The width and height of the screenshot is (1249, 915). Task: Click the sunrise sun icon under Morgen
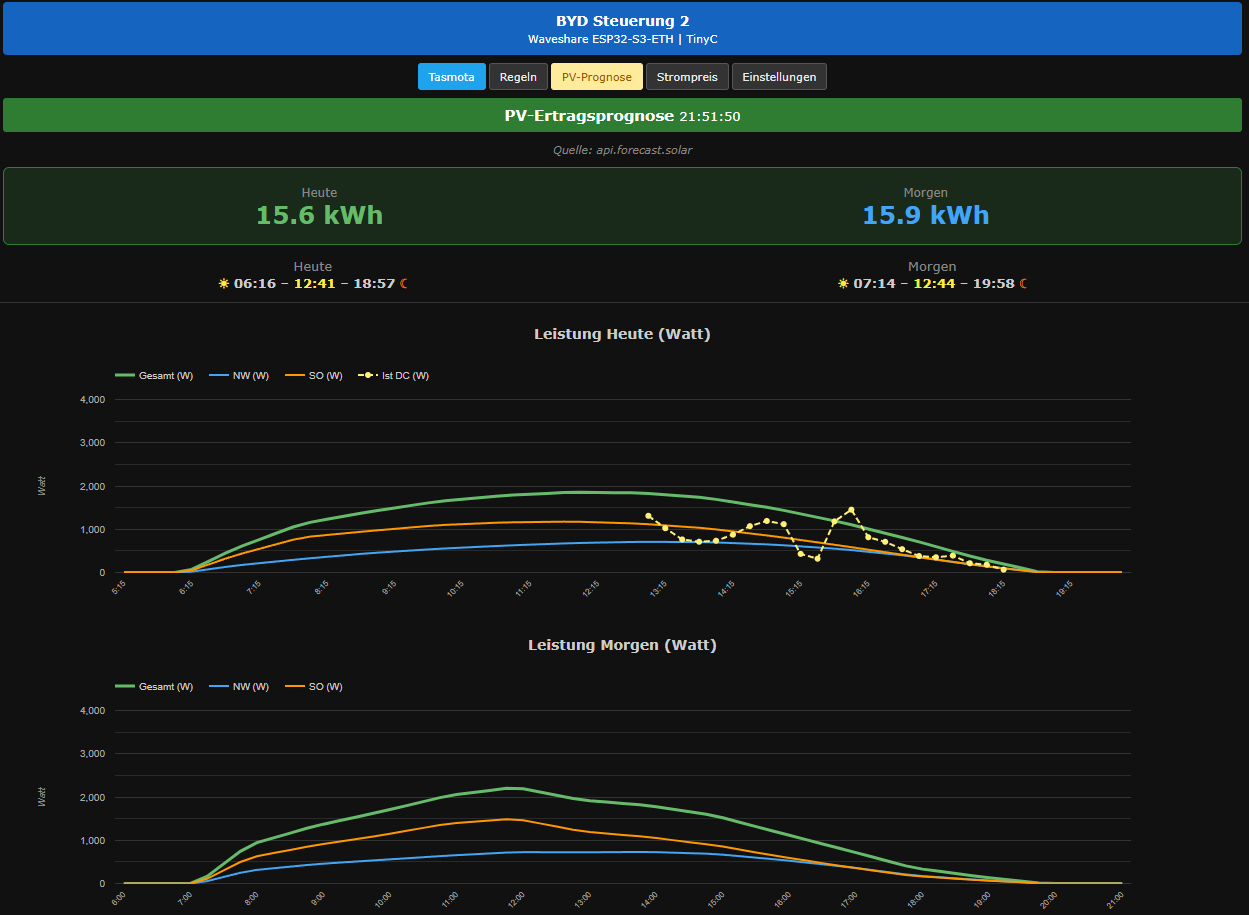pyautogui.click(x=843, y=284)
